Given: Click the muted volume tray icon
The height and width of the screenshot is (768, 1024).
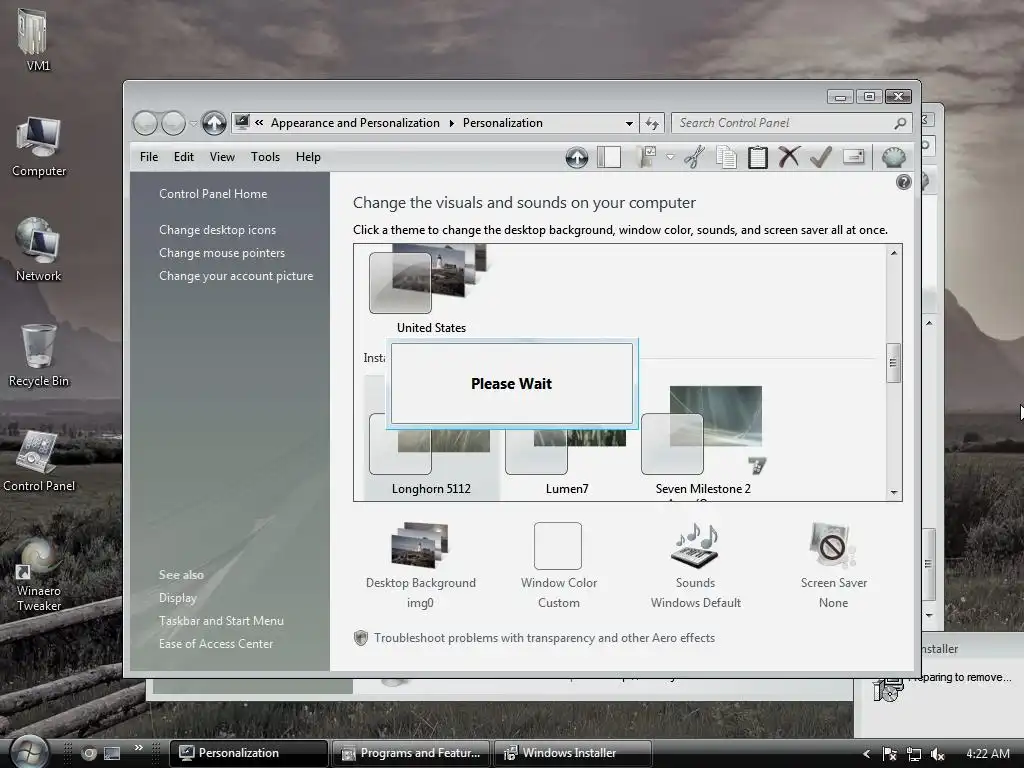Looking at the screenshot, I should [x=938, y=754].
